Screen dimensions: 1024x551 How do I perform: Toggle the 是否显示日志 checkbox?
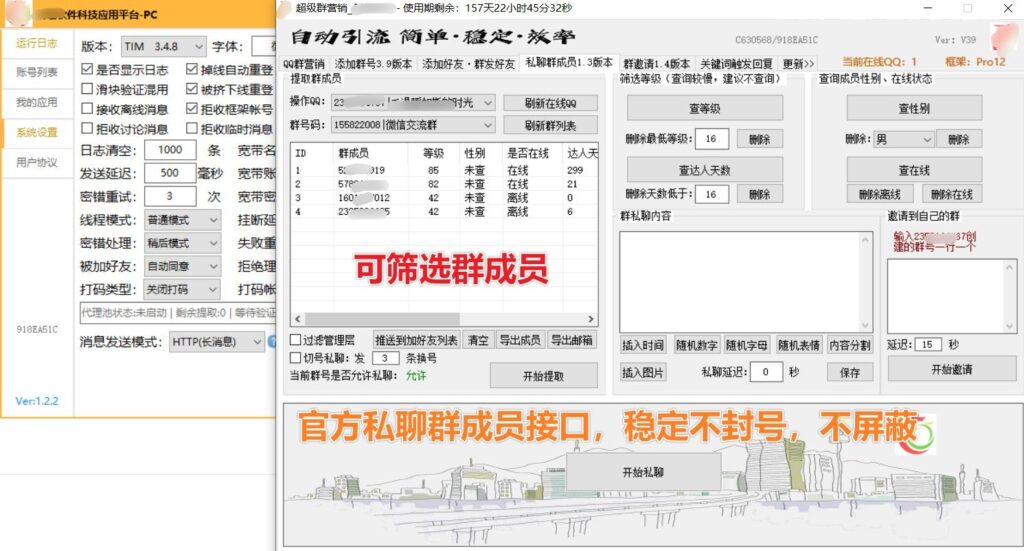coord(87,69)
